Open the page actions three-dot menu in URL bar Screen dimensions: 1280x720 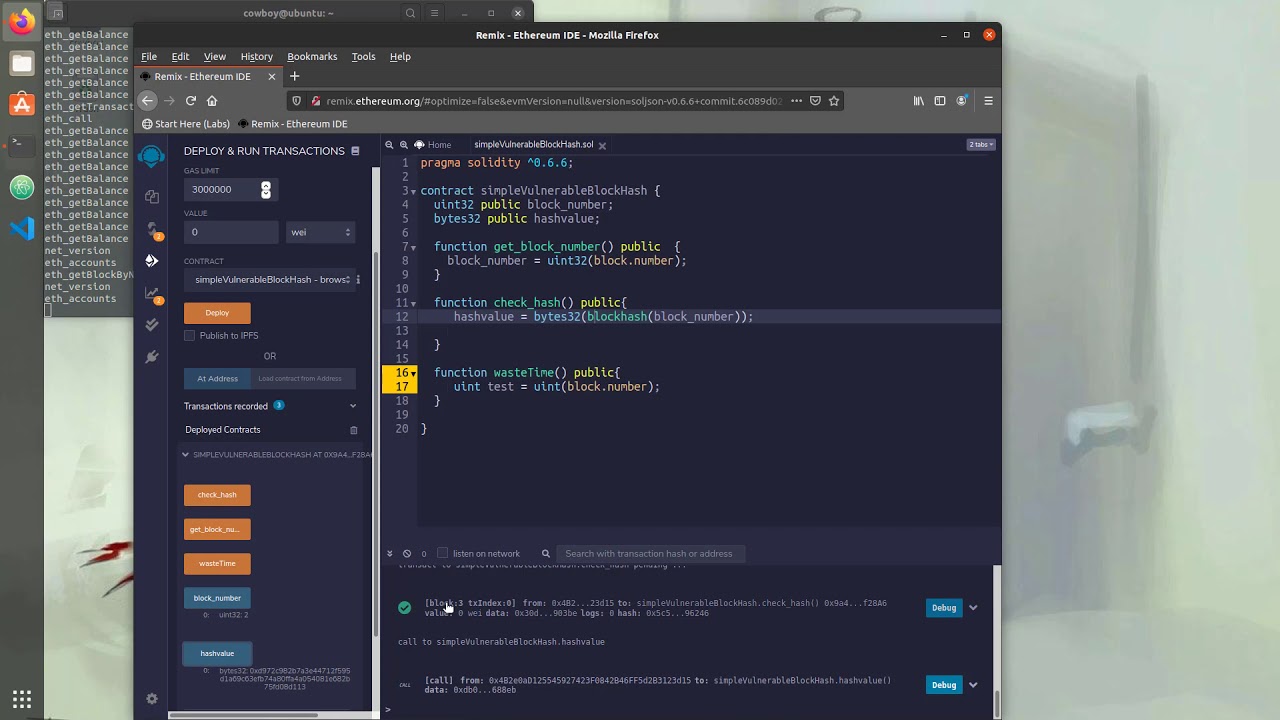coord(796,100)
